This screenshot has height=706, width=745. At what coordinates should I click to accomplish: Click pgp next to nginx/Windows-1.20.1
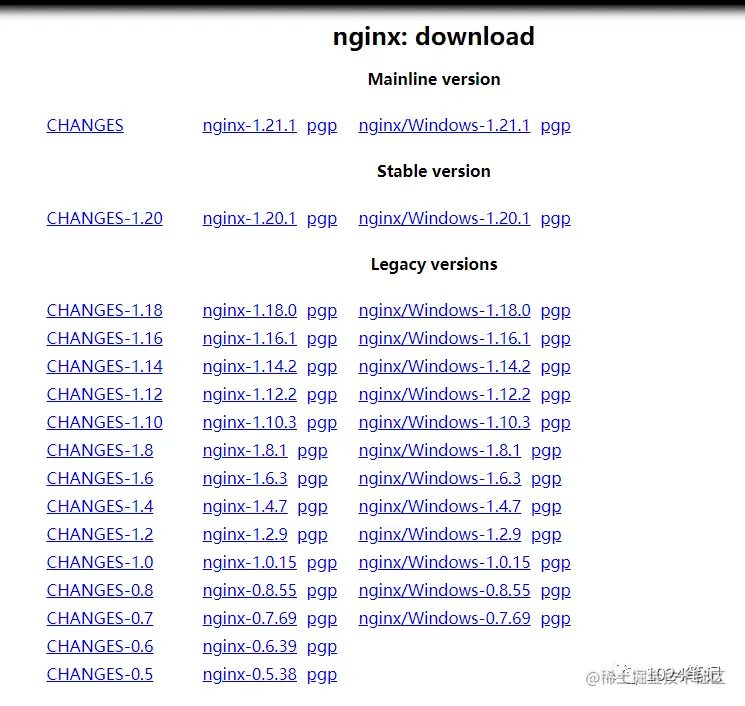[x=555, y=219]
